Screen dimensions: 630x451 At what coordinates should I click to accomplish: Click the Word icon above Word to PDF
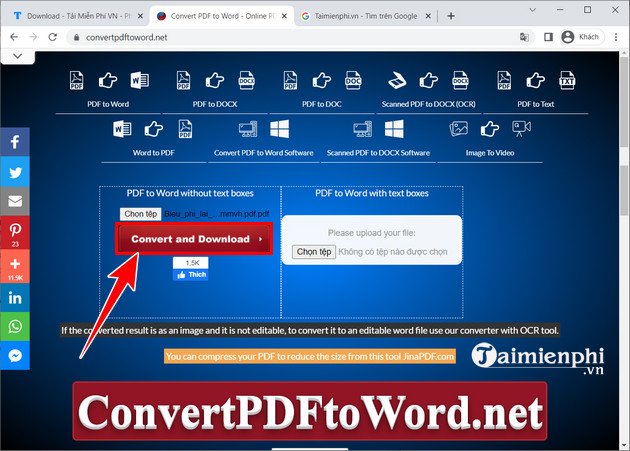(x=122, y=129)
